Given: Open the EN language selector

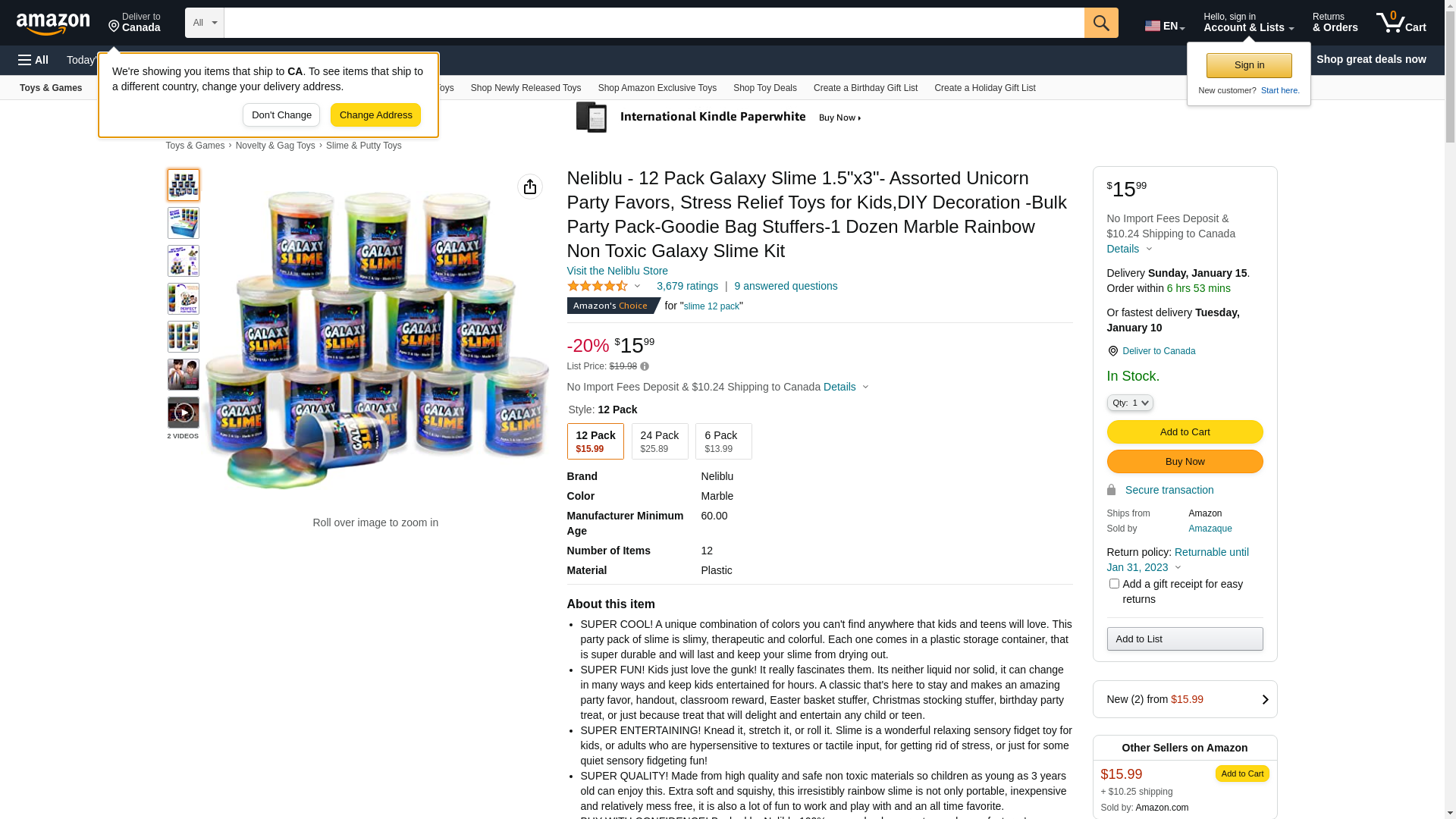Looking at the screenshot, I should (x=1165, y=26).
